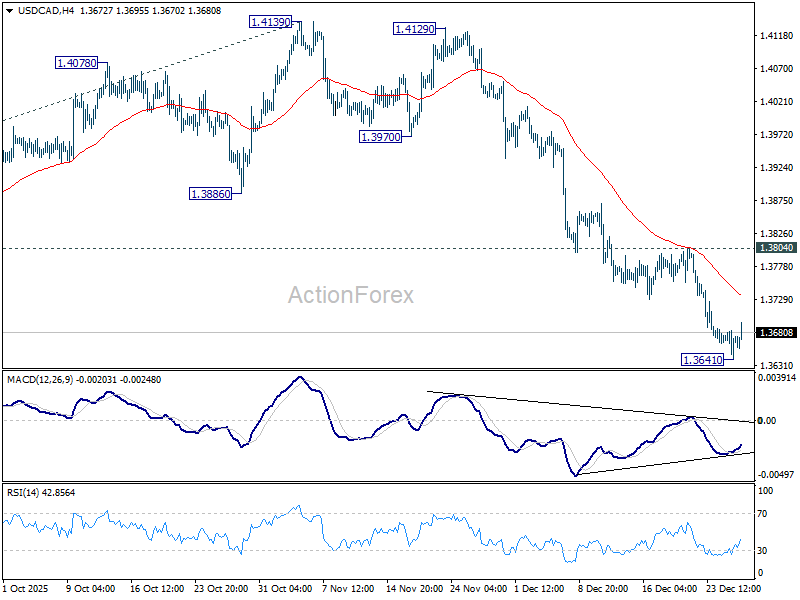800x600 pixels.
Task: Click the 1.38750 price axis value
Action: point(777,201)
